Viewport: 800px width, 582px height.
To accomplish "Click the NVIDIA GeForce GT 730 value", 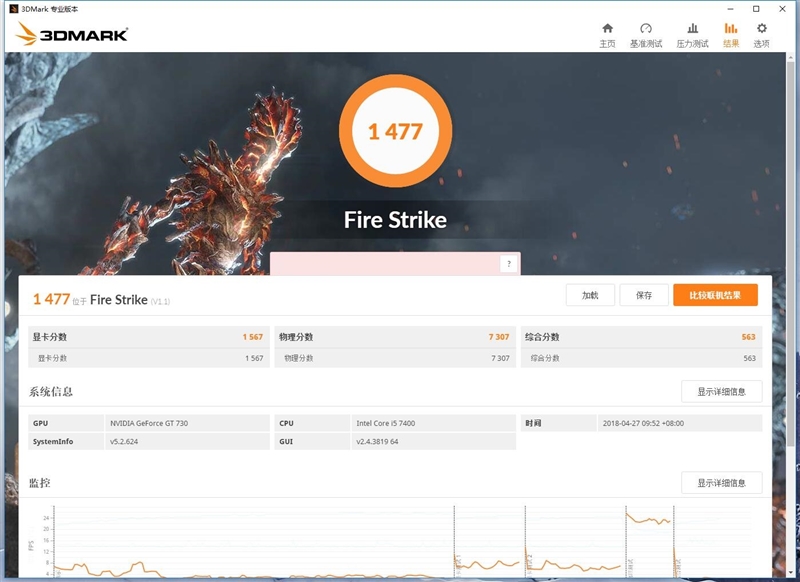I will tap(149, 423).
